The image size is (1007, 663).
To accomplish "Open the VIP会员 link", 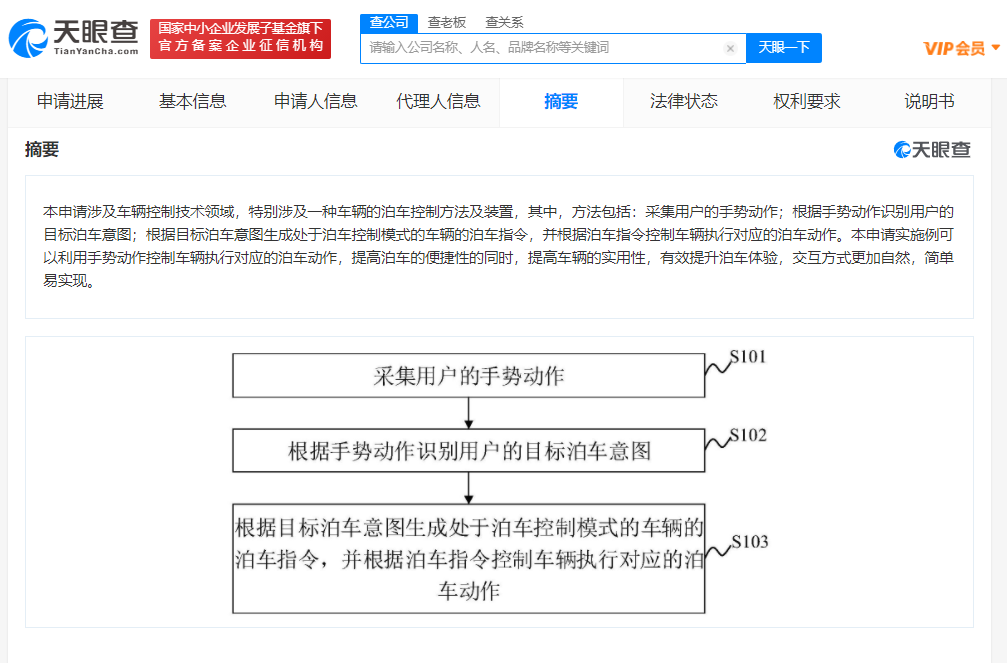I will coord(954,48).
